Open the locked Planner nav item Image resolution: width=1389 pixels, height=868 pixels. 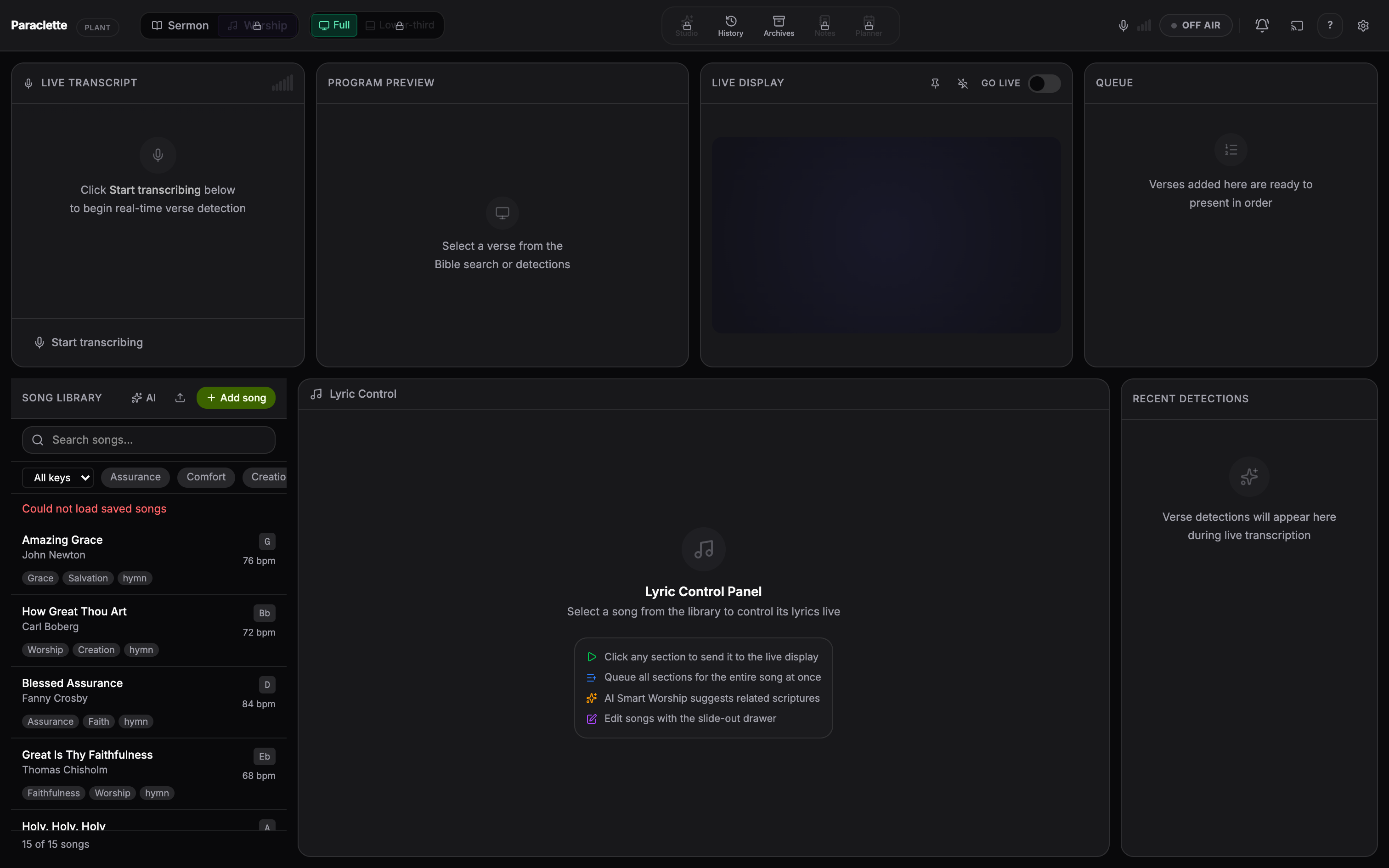pos(869,26)
